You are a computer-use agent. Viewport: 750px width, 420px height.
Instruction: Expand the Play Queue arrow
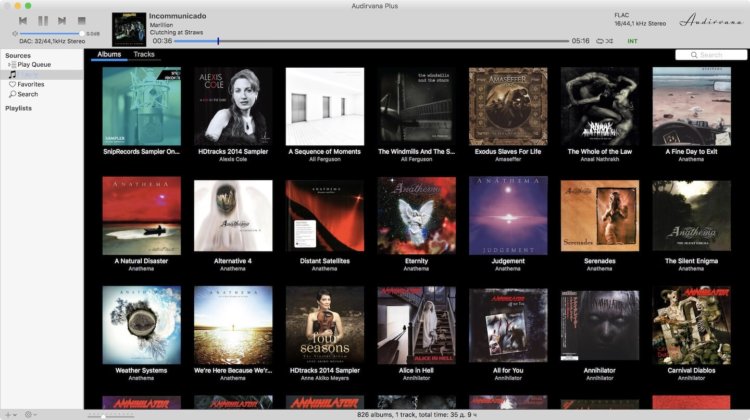(x=9, y=65)
